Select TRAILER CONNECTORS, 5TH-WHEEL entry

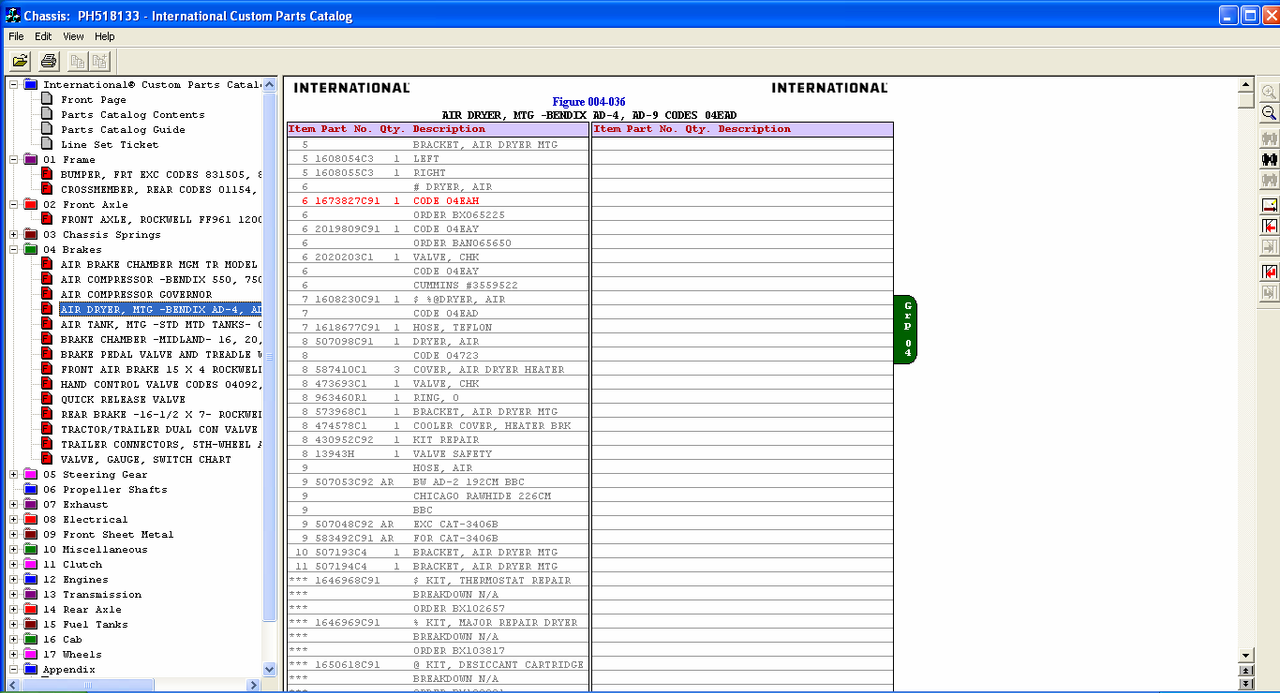tap(161, 445)
